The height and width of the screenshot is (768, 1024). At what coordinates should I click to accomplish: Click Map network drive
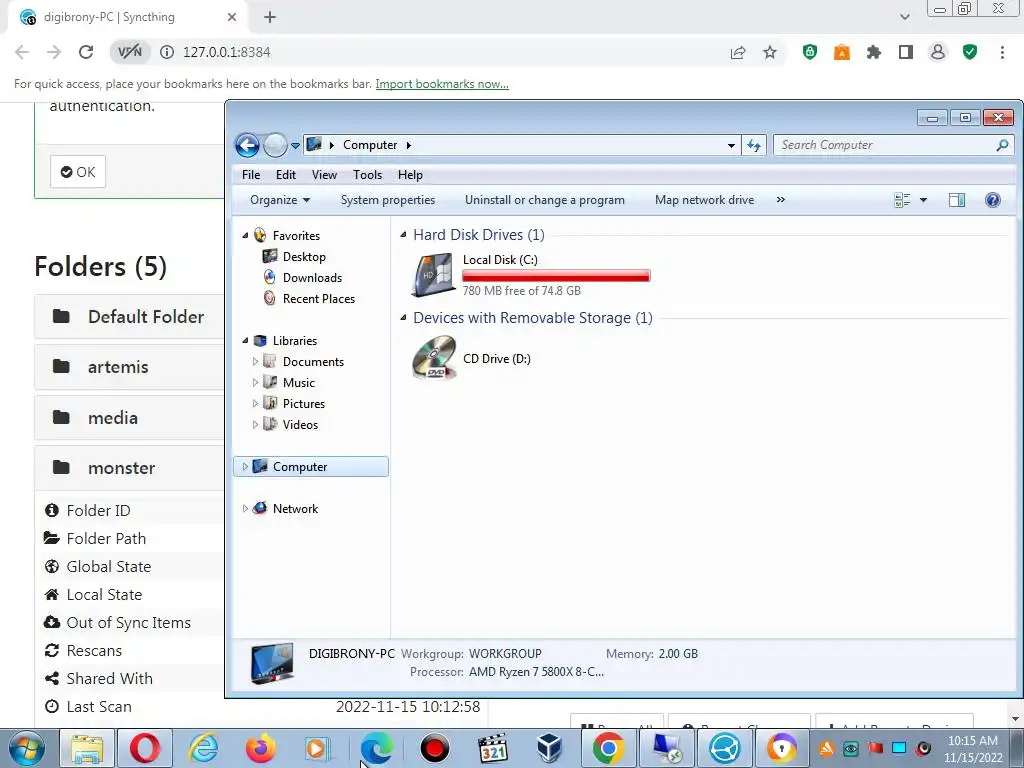click(705, 200)
